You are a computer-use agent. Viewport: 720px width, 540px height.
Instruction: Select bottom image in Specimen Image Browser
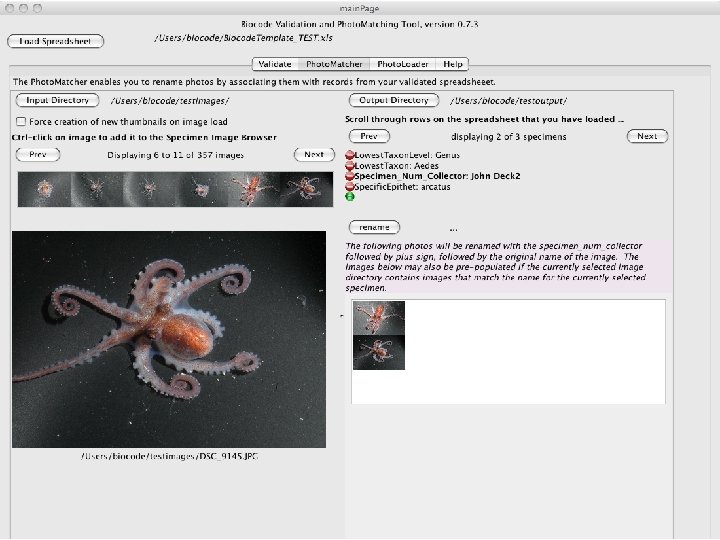379,352
